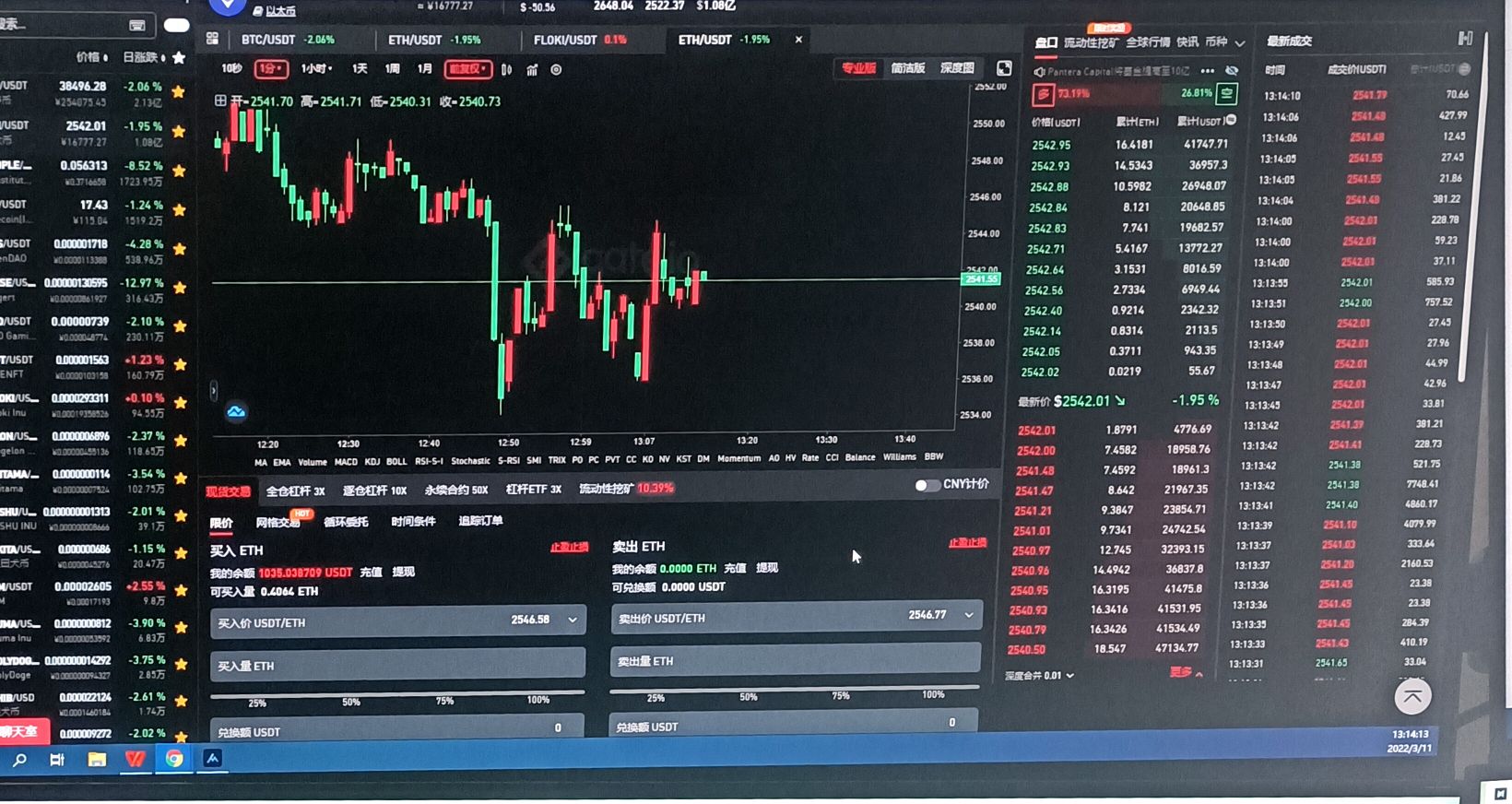Viewport: 1512px width, 804px height.
Task: Click the order book layout icon above trades
Action: click(x=1465, y=38)
